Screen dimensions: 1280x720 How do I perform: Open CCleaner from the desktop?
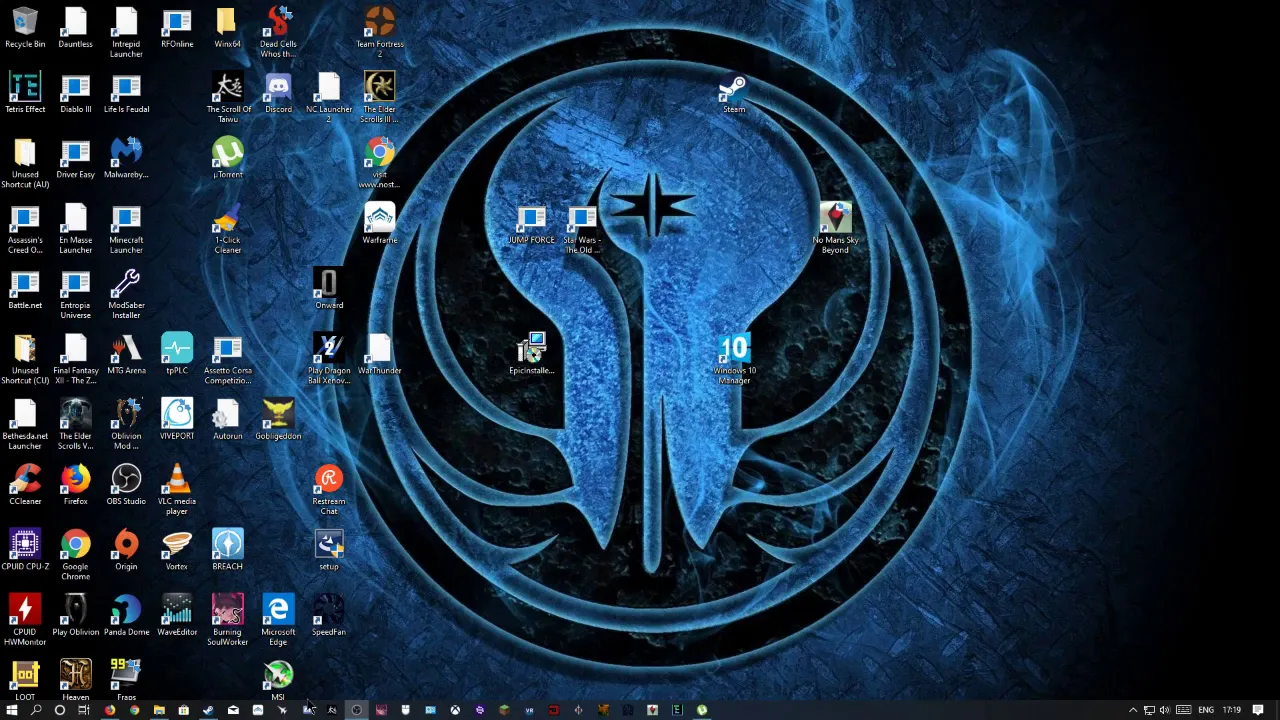pyautogui.click(x=25, y=484)
